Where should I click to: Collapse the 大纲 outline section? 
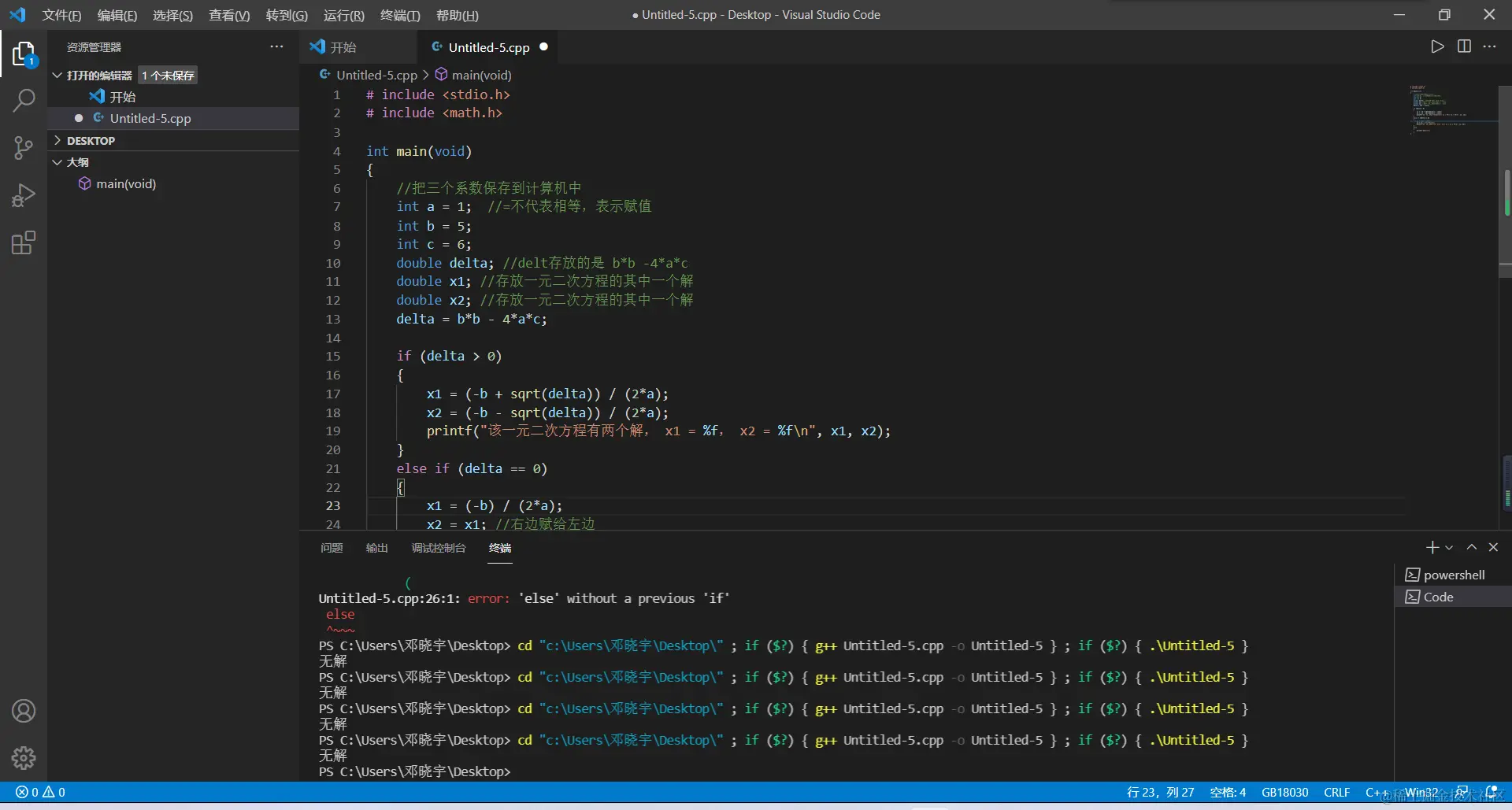coord(77,162)
